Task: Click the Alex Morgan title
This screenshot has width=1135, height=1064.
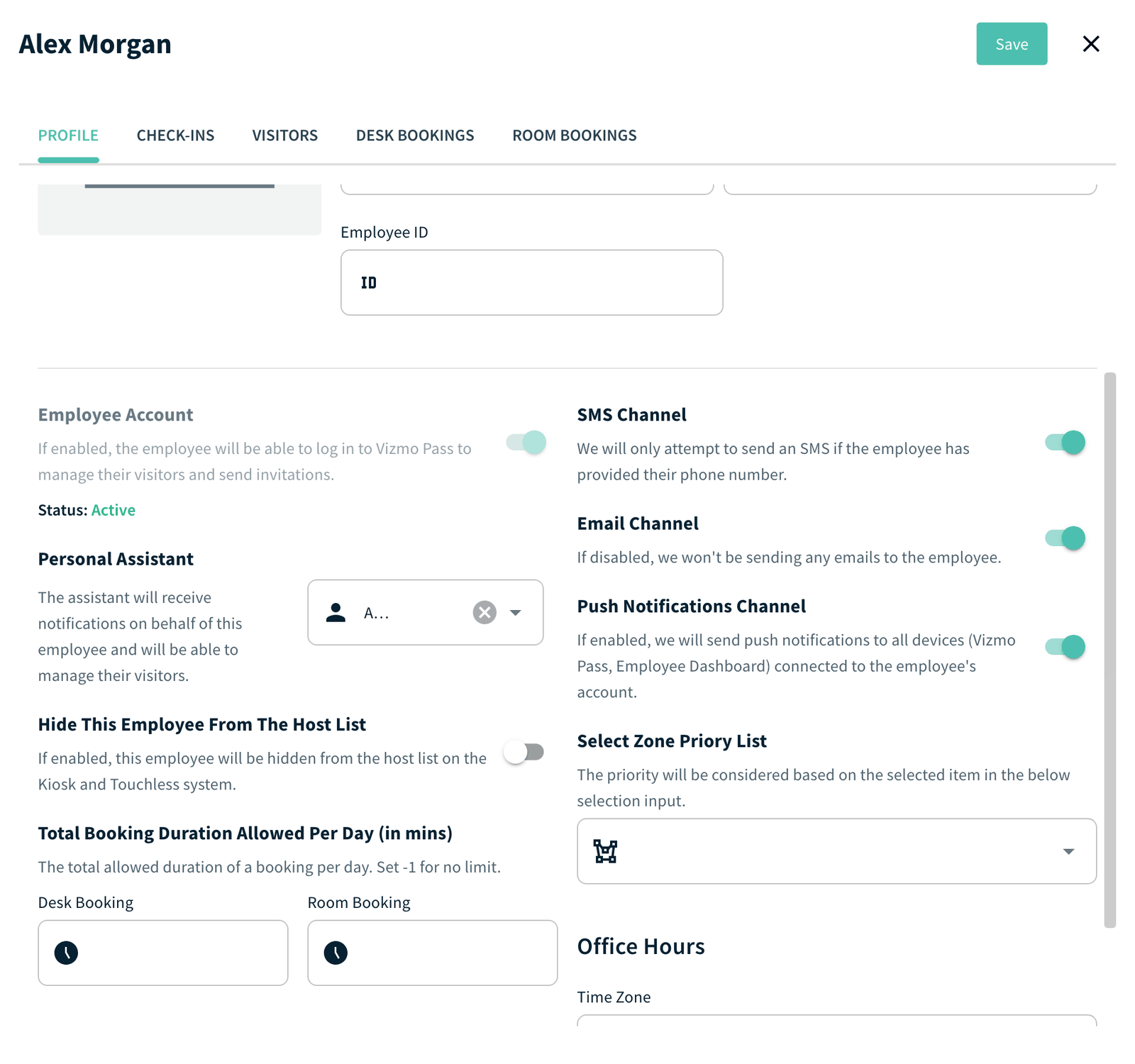Action: 95,44
